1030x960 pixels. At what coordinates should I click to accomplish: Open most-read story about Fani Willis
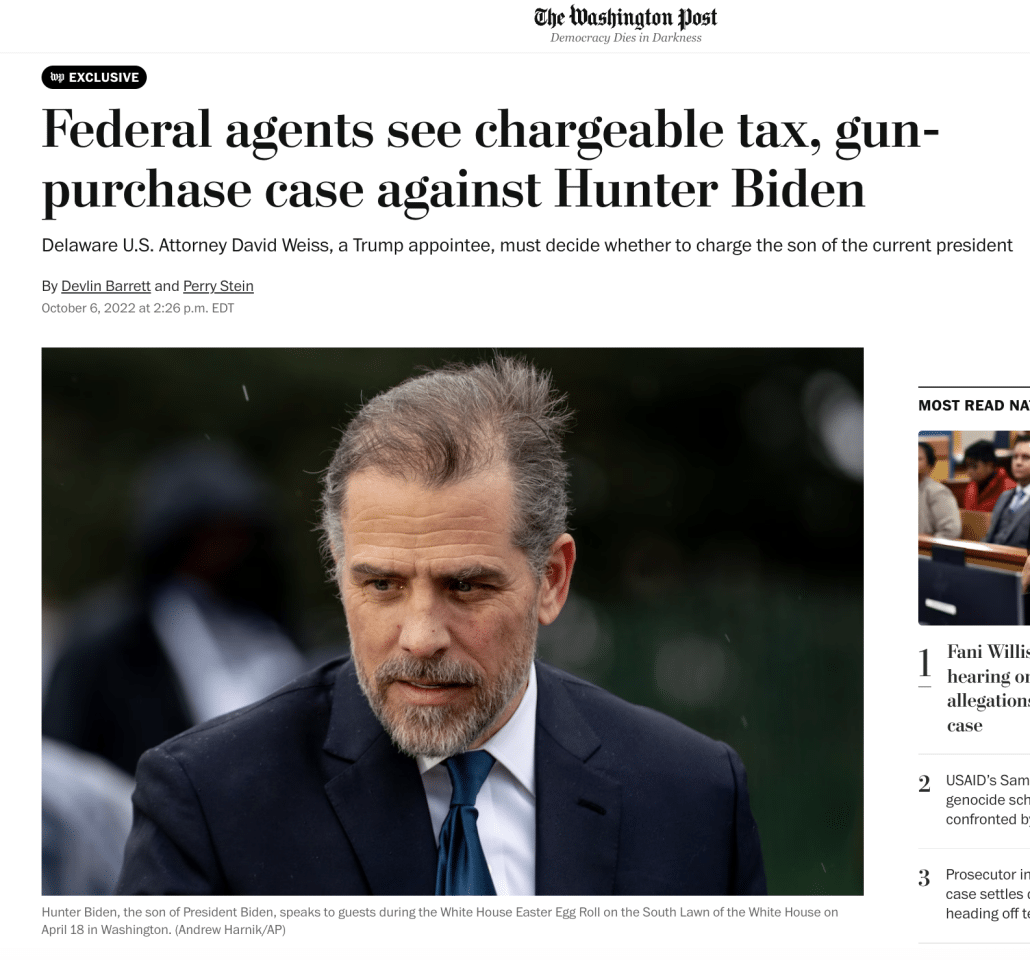(x=988, y=688)
